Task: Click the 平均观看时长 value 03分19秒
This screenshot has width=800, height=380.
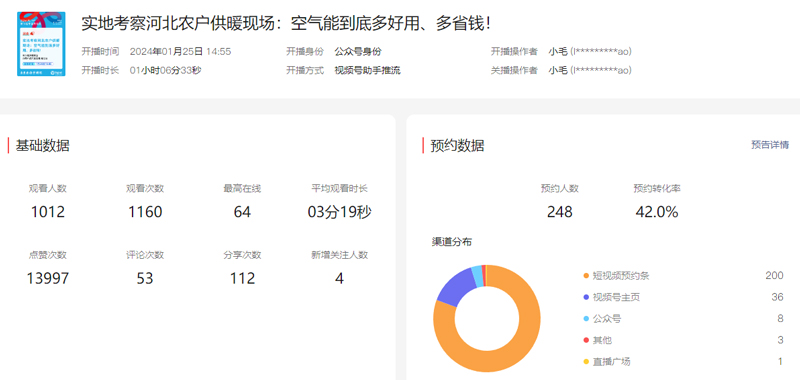Action: click(x=339, y=212)
